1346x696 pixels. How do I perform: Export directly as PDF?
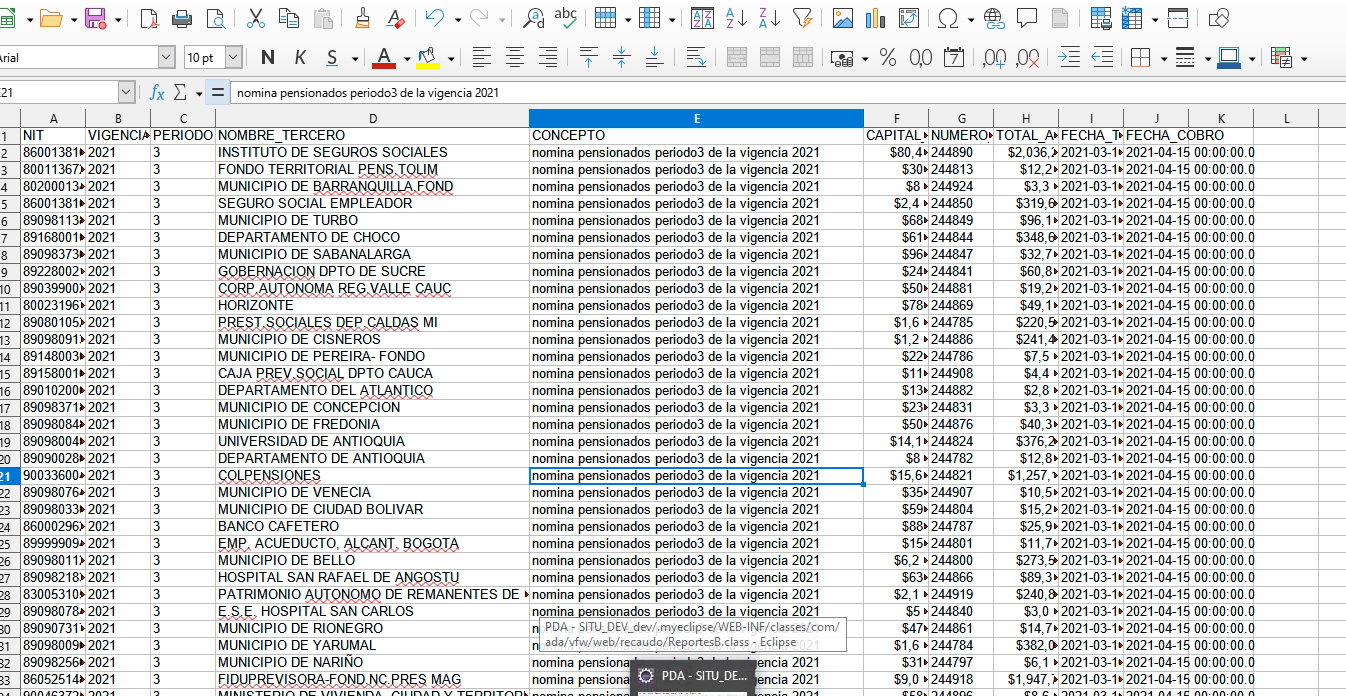(x=149, y=18)
